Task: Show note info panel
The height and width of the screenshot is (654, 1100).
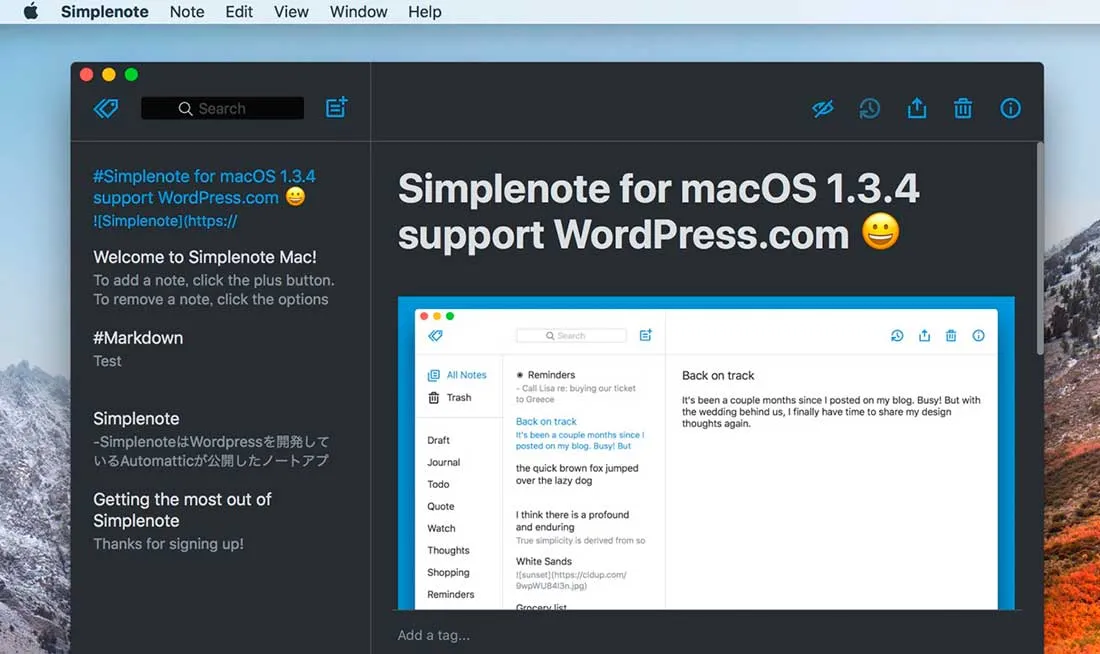Action: coord(1011,108)
